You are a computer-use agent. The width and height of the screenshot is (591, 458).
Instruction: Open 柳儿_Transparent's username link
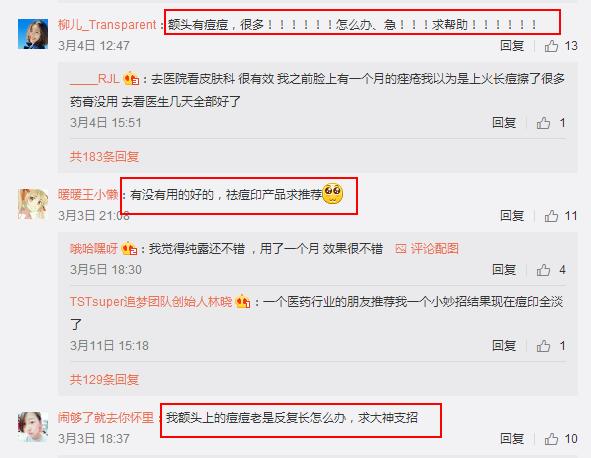[107, 25]
